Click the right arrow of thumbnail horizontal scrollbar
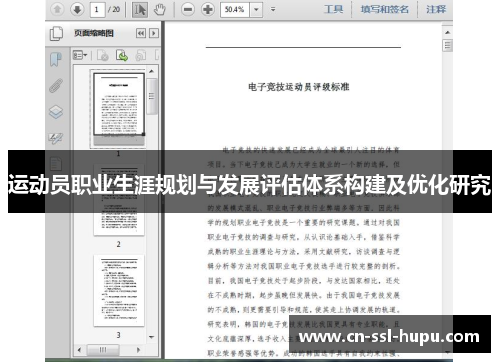500x362 pixels. coord(138,350)
